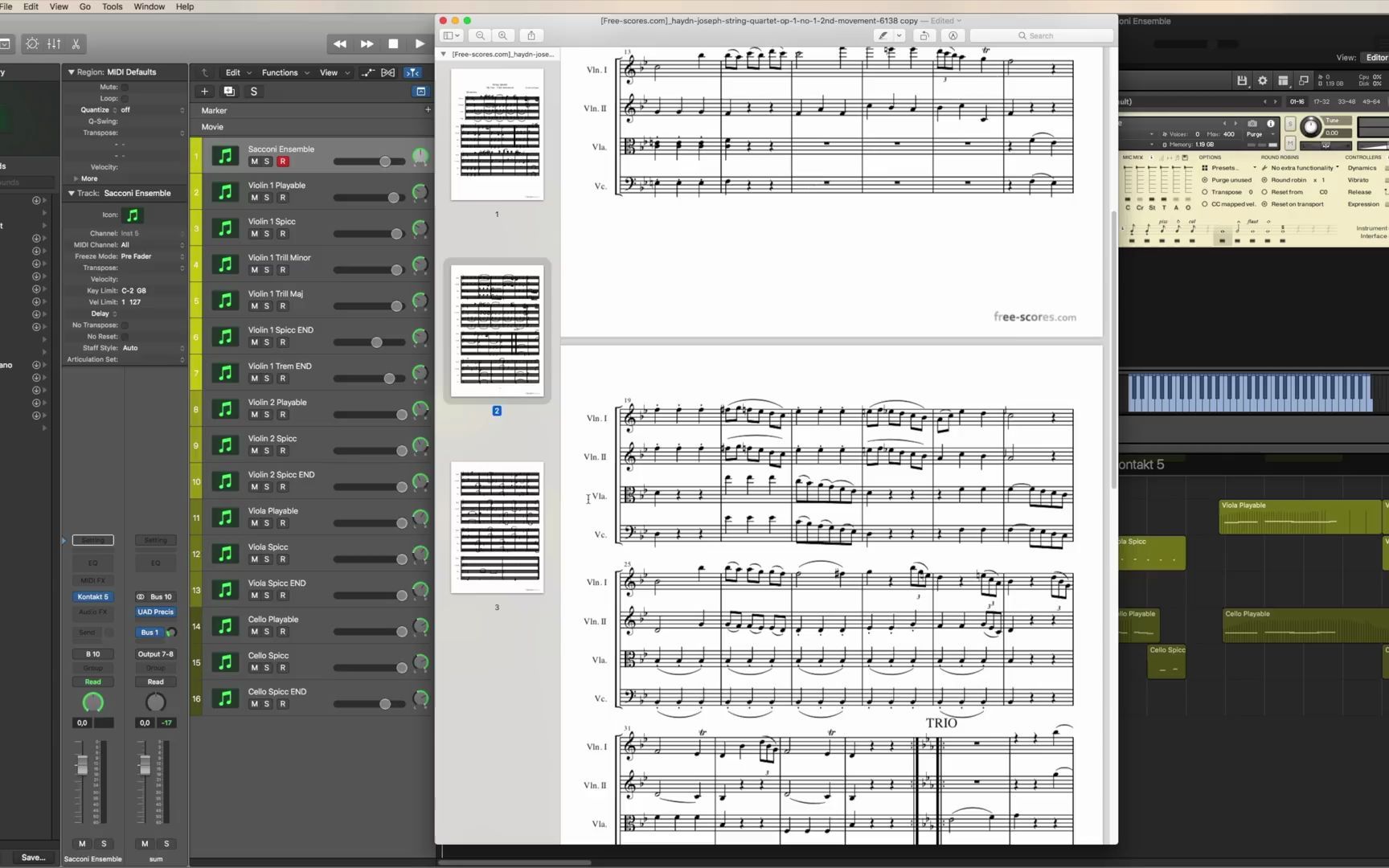Click the Share icon in Preview toolbar
Screen dimensions: 1389x868
pos(531,35)
